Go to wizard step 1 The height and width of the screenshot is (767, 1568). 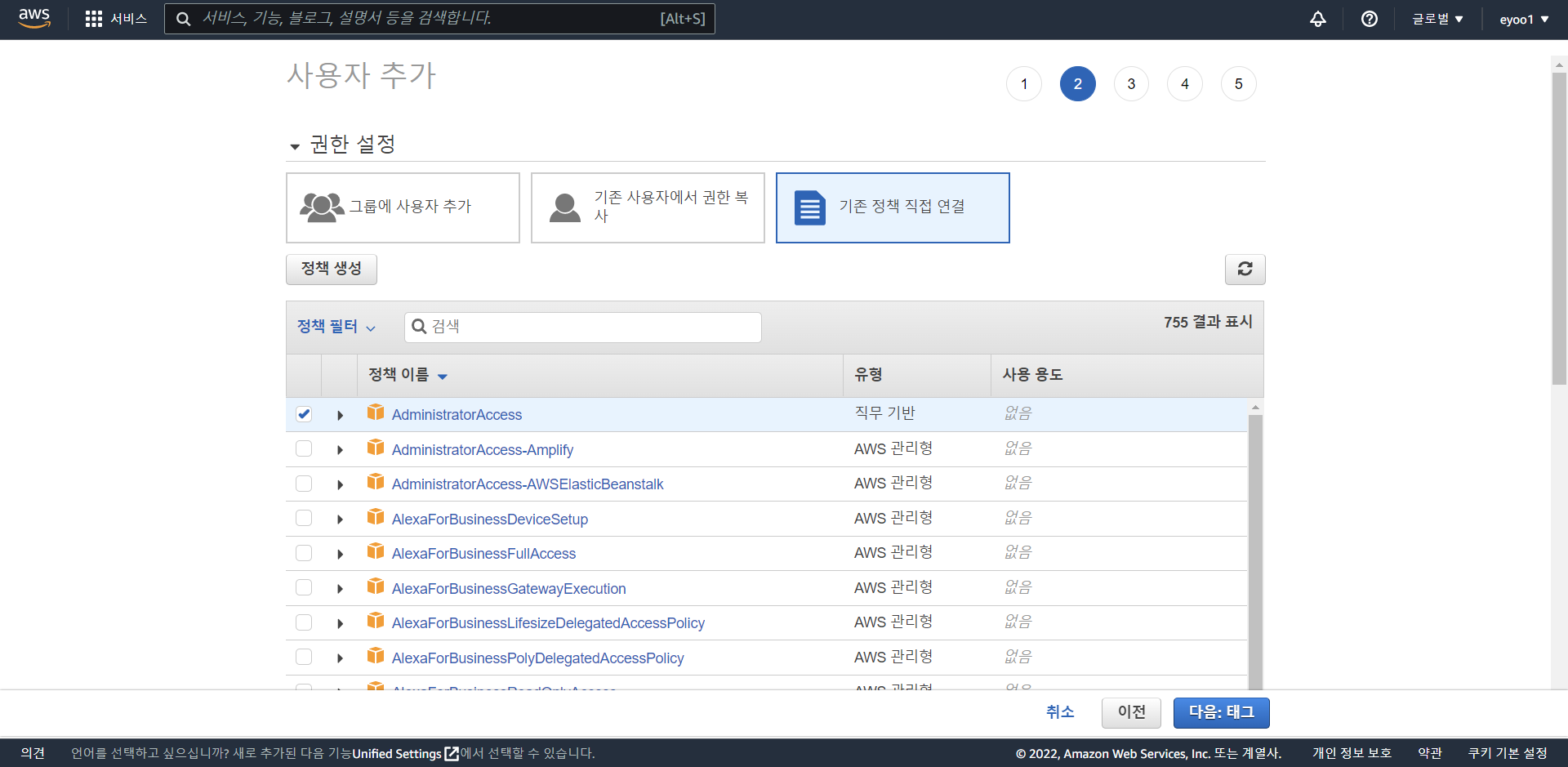point(1024,84)
